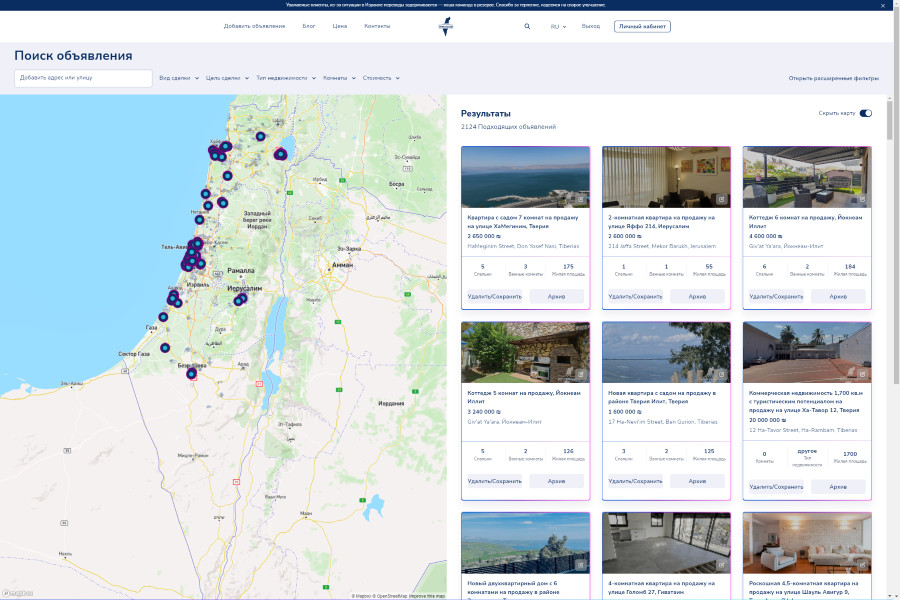Click edit icon on Tiberias sea-view apartment photo
900x600 pixels.
(580, 199)
